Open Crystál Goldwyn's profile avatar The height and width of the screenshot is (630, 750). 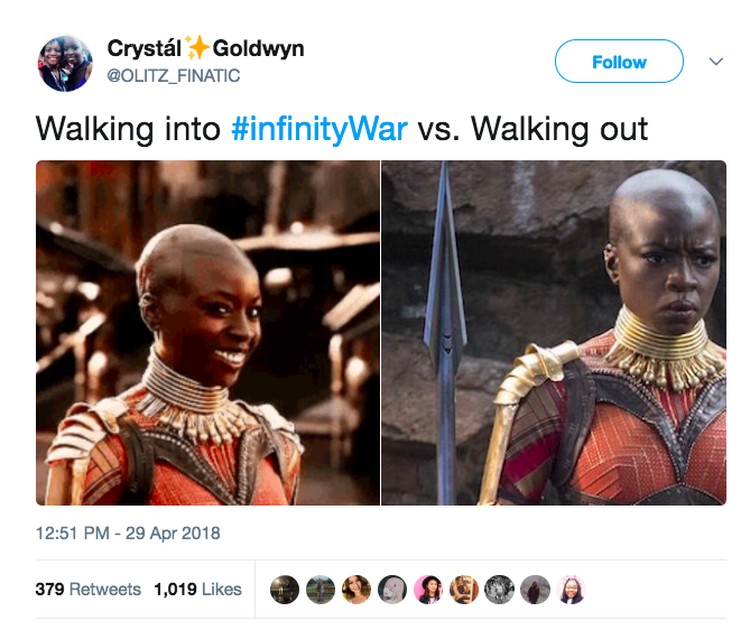[x=65, y=63]
